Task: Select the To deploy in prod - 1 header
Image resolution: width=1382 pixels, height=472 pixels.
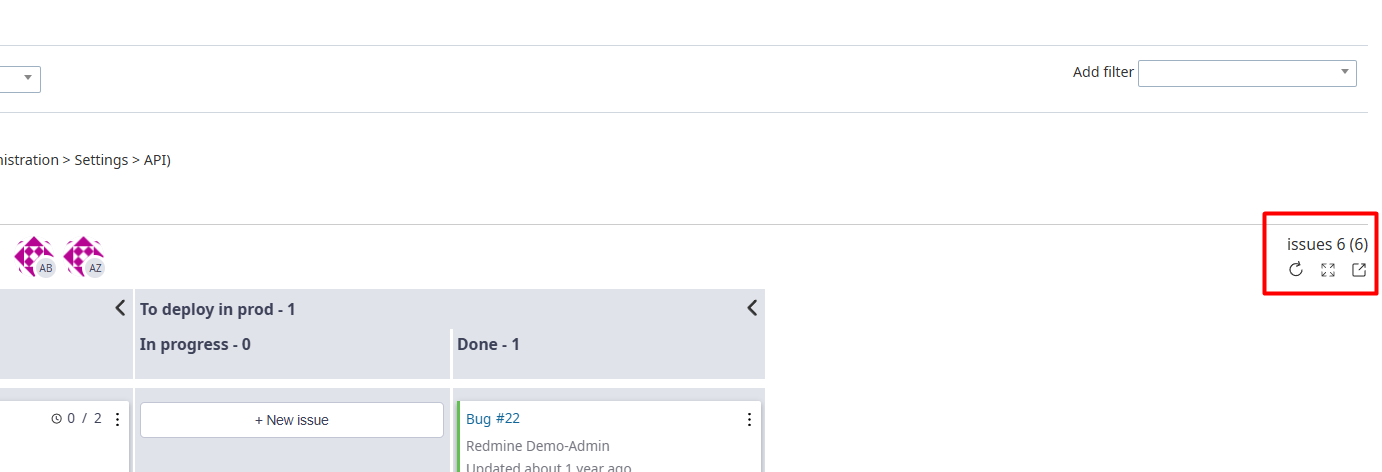Action: (217, 309)
